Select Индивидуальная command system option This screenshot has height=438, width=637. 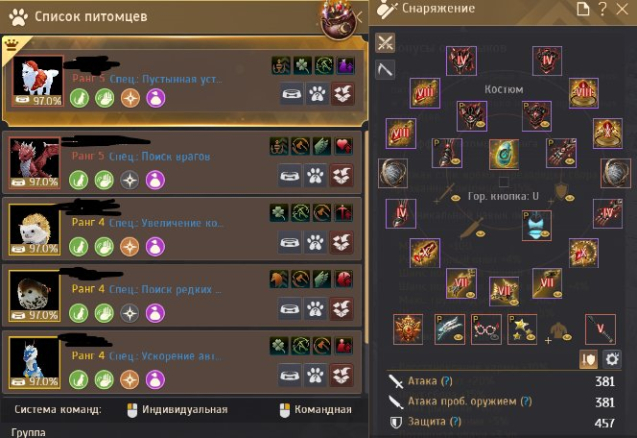(178, 410)
